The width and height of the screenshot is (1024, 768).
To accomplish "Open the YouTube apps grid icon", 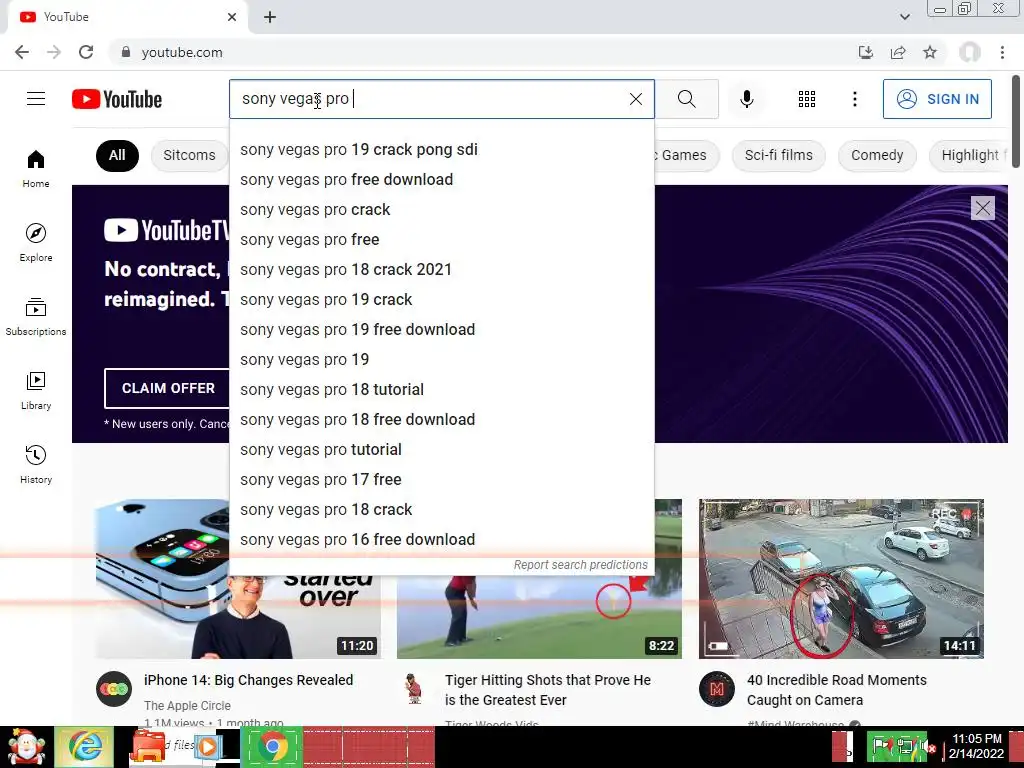I will pos(807,99).
